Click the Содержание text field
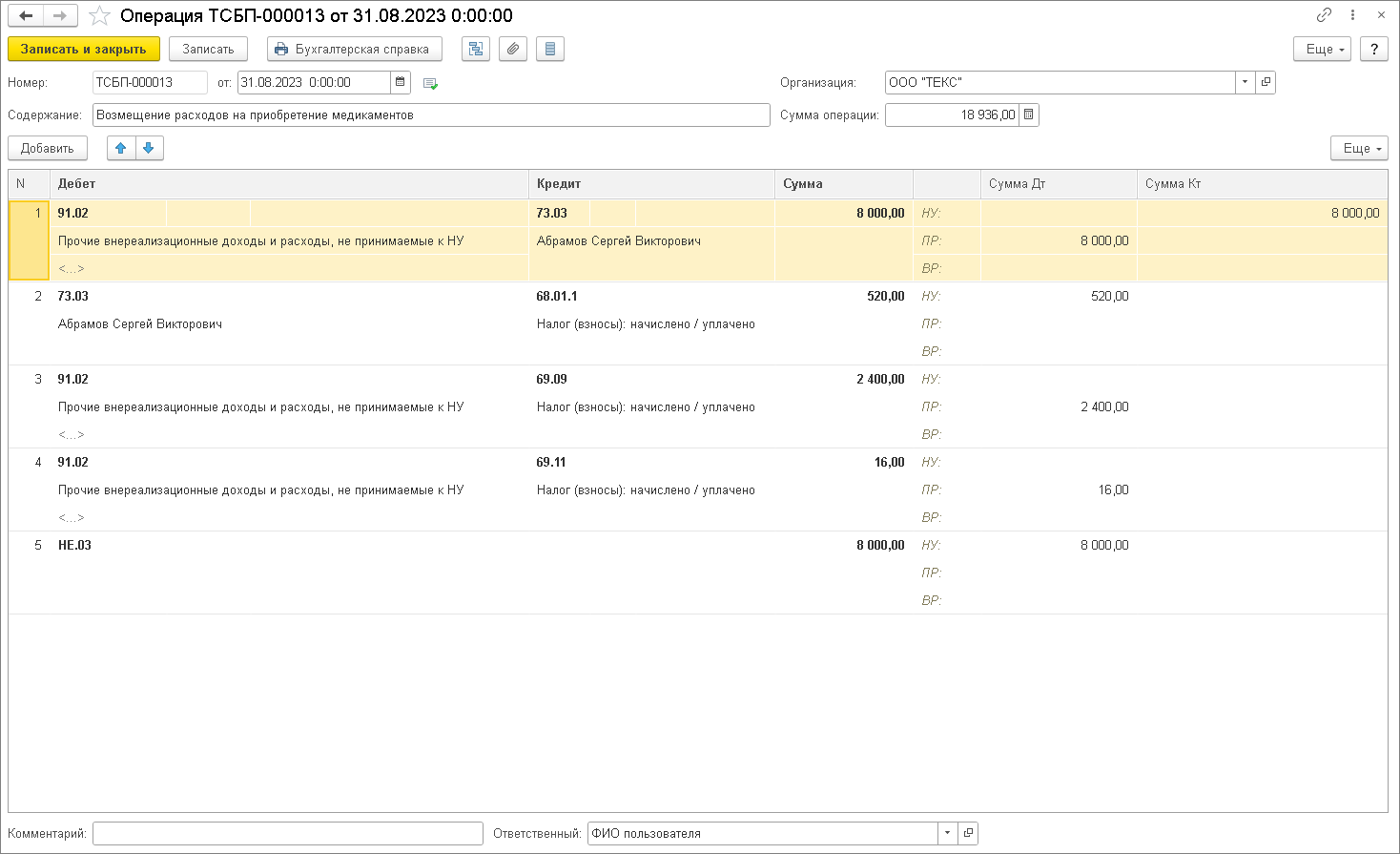The image size is (1400, 854). [431, 115]
